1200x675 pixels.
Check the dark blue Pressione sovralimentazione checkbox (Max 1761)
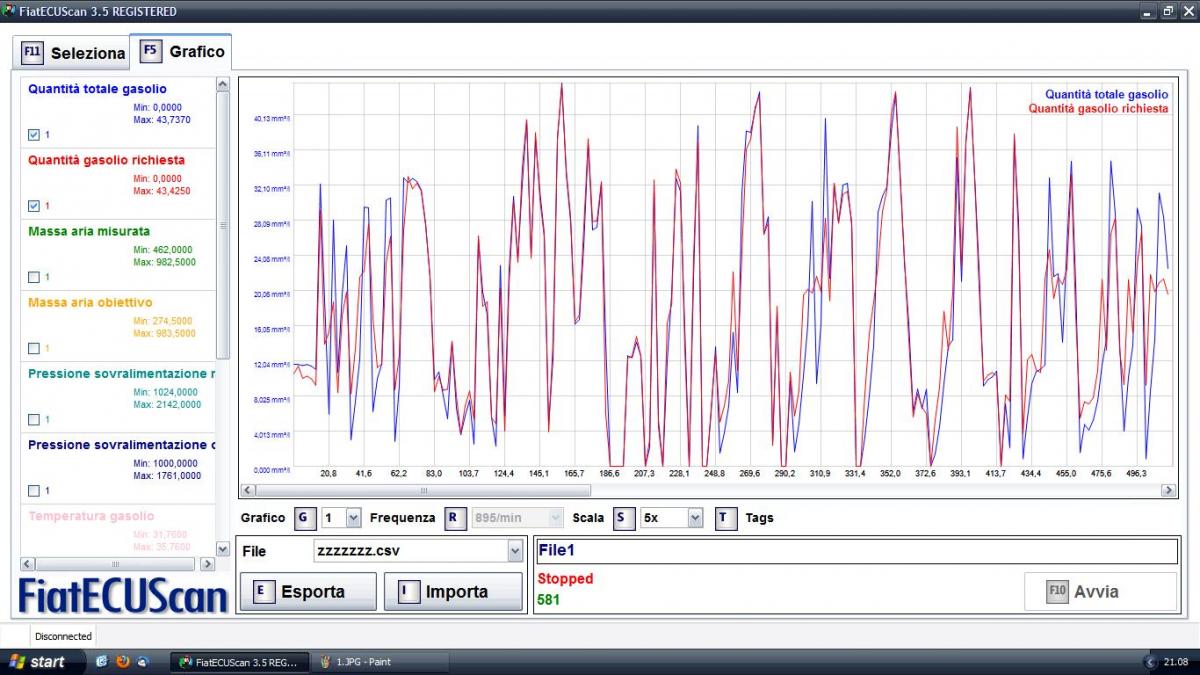(34, 490)
